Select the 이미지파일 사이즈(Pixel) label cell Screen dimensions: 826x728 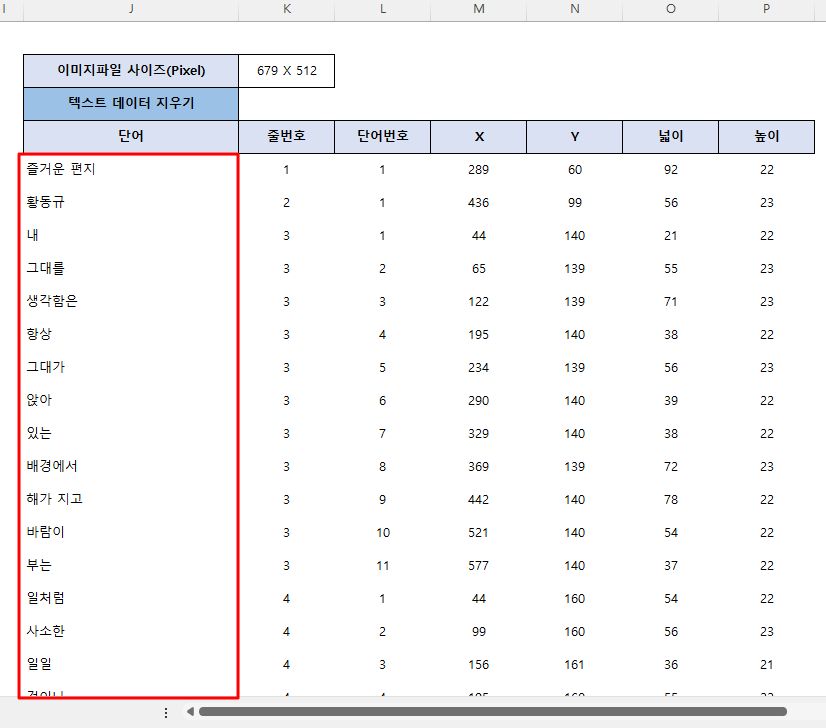(x=131, y=71)
